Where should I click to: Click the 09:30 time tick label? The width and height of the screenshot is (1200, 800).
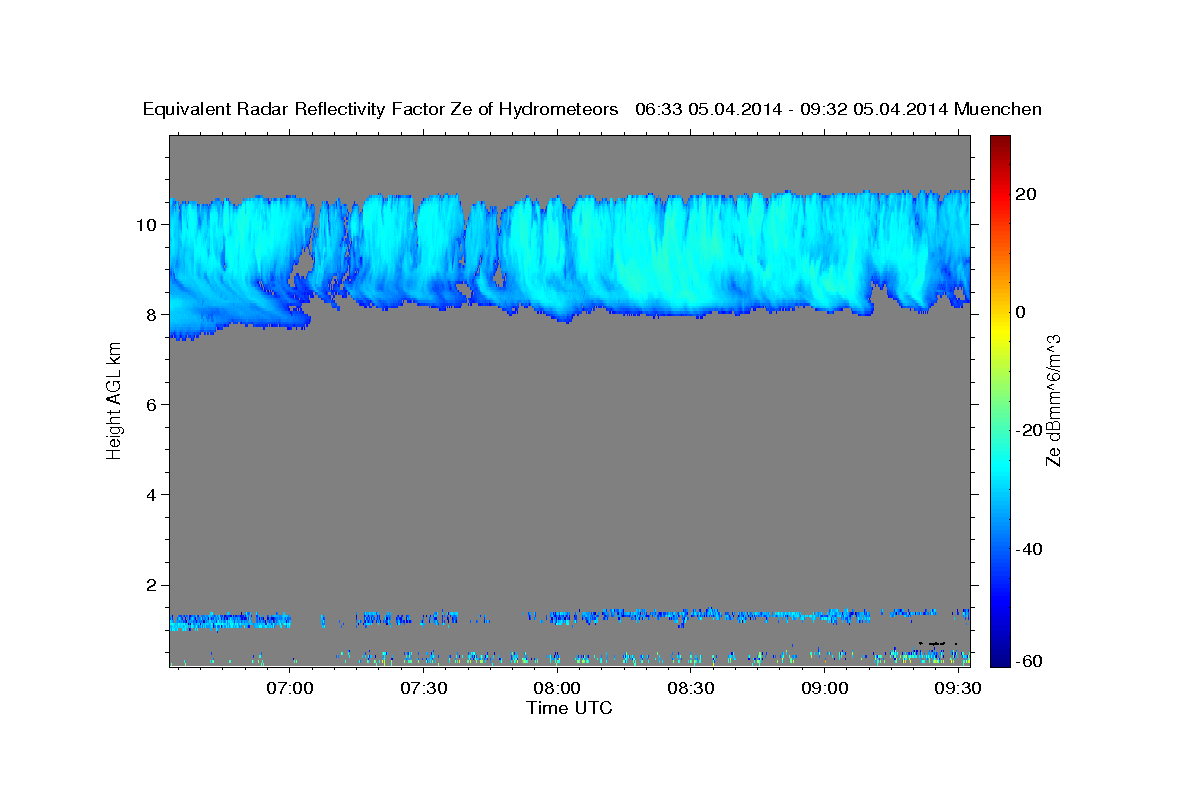tap(957, 688)
